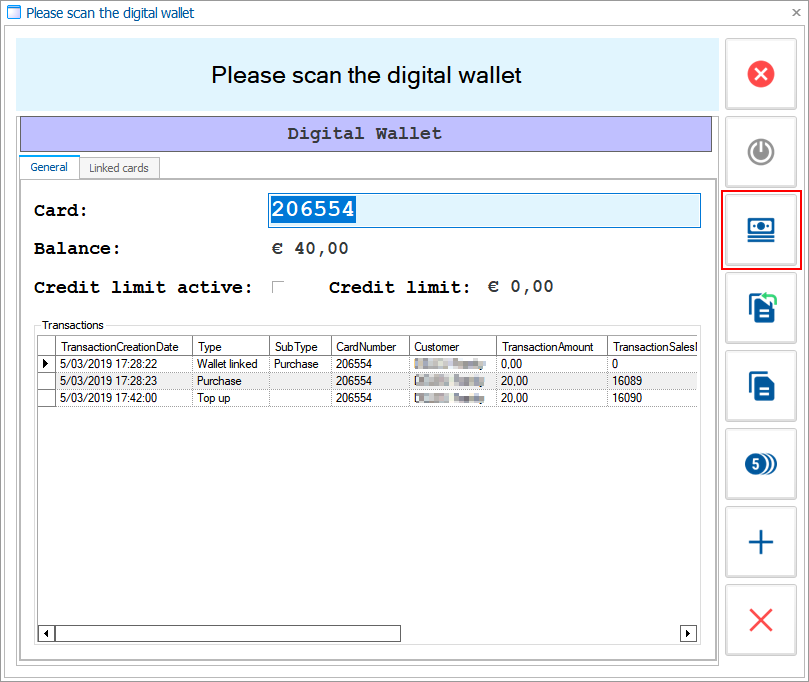Click the Card number input field
Screen dimensions: 809x682
click(484, 210)
